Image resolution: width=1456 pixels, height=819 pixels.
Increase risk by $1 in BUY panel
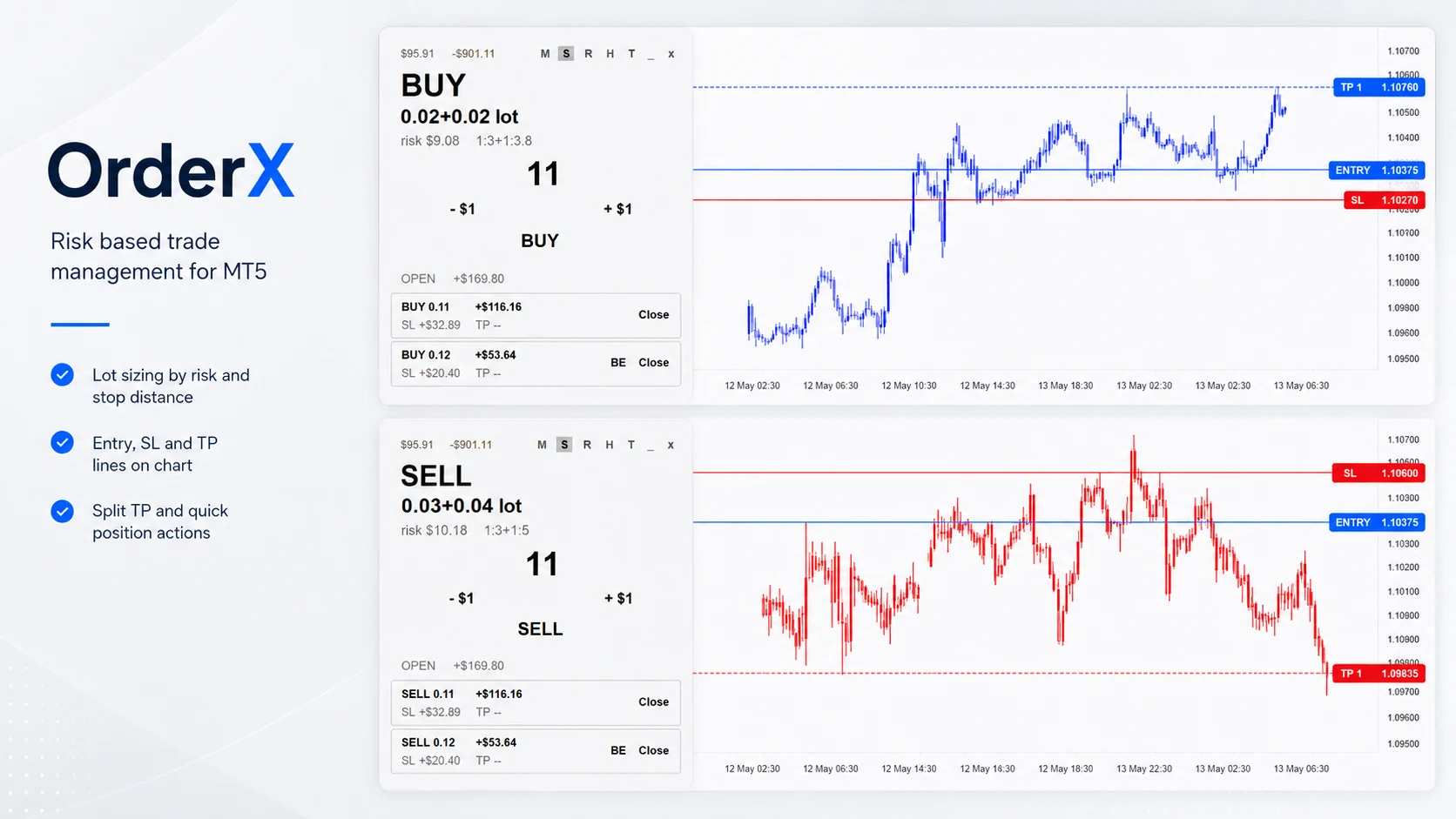[617, 209]
